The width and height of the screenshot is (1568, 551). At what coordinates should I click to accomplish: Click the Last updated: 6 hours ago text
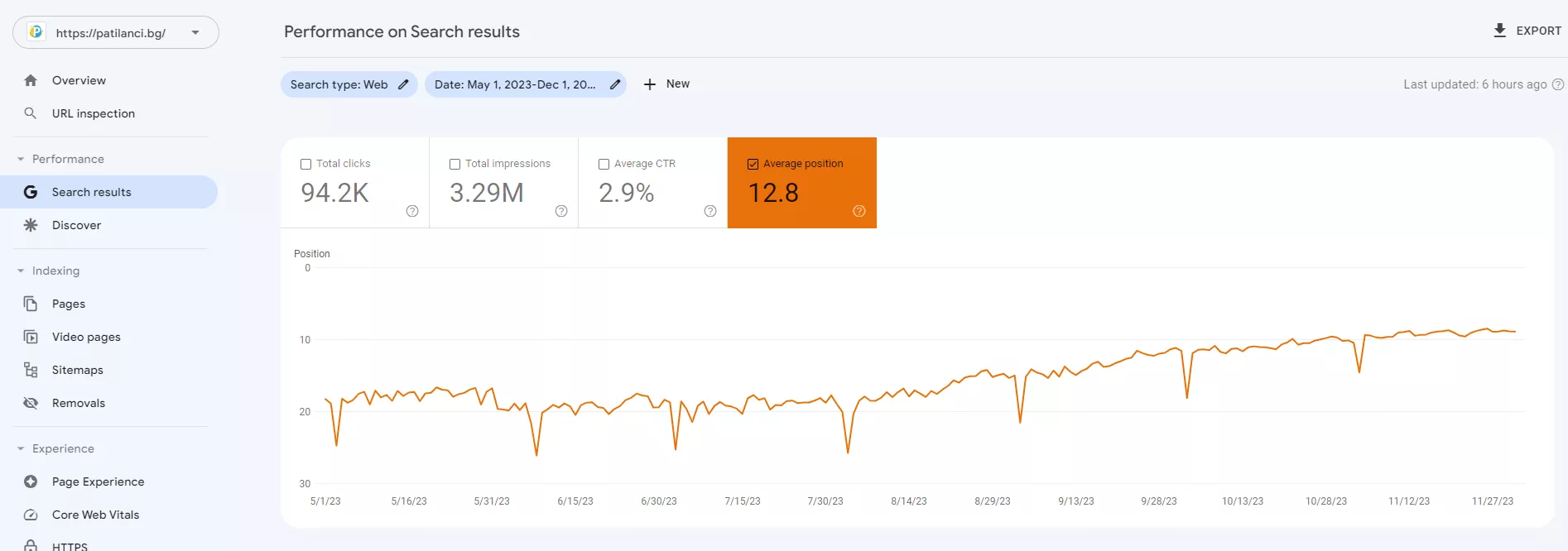[1475, 84]
